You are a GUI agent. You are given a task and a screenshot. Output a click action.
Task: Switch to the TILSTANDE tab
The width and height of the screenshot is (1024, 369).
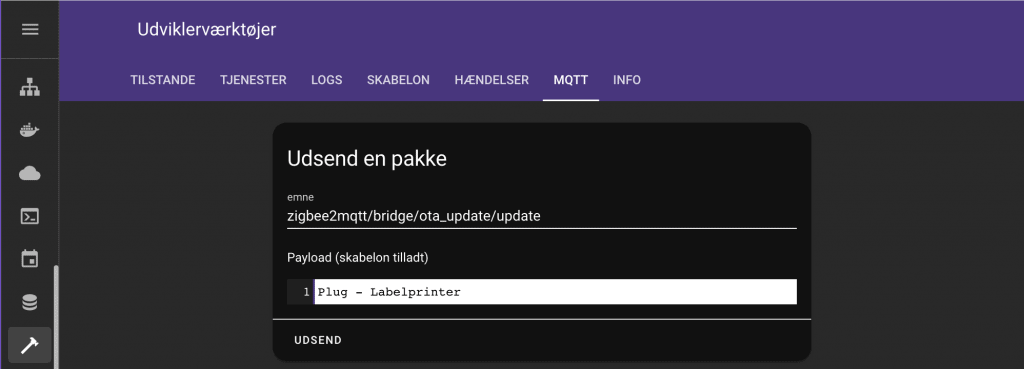click(163, 80)
